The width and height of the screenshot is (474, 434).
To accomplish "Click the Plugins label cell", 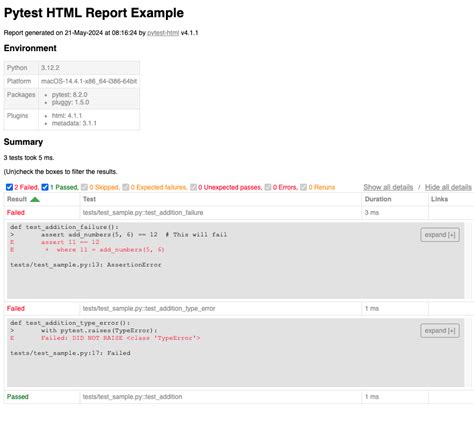I will [x=21, y=119].
